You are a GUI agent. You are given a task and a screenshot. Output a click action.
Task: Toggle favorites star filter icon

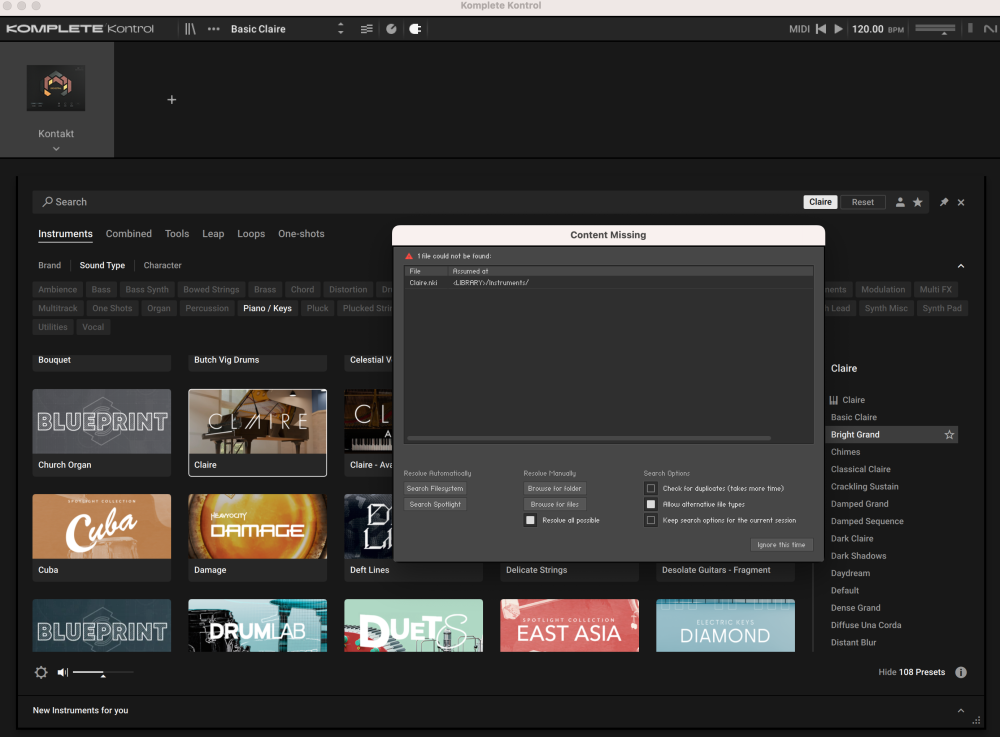918,202
